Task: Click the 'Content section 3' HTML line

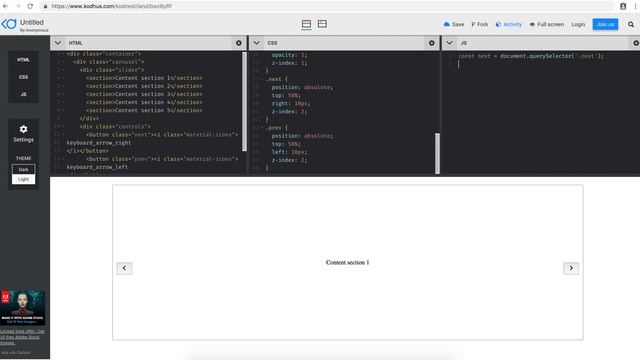Action: pos(144,94)
